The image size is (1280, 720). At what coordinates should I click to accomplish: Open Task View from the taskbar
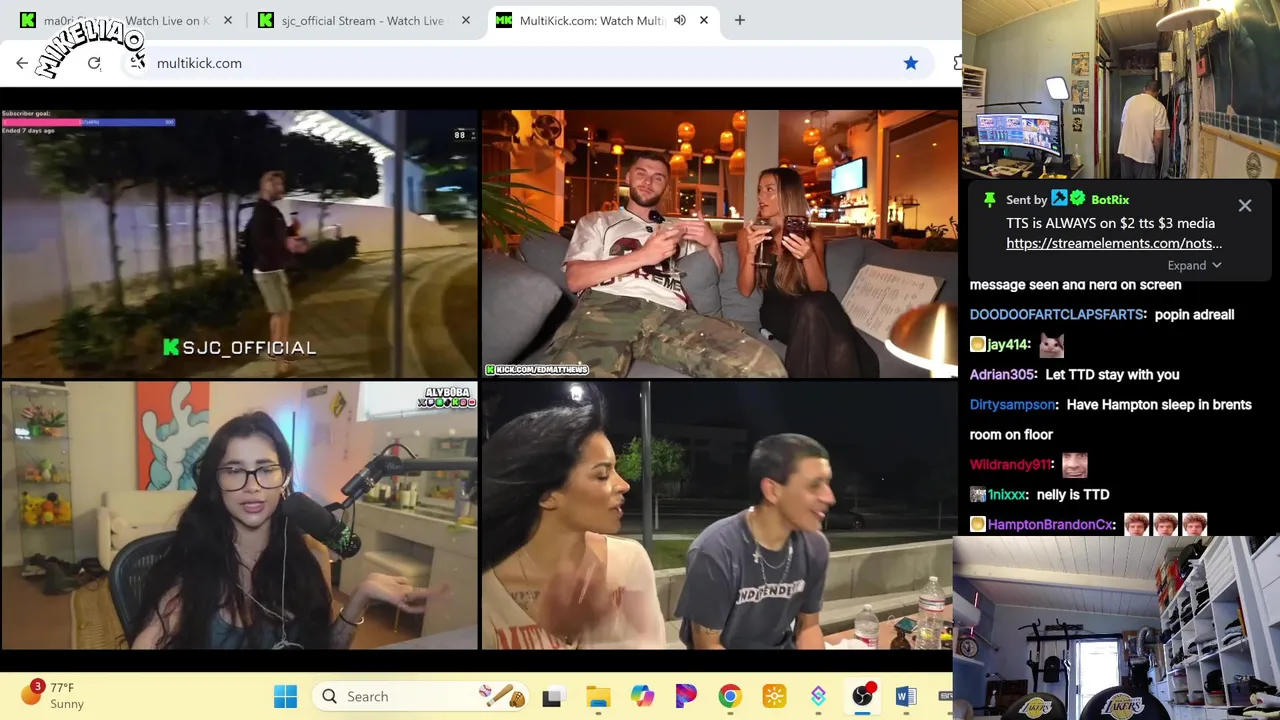pos(552,697)
